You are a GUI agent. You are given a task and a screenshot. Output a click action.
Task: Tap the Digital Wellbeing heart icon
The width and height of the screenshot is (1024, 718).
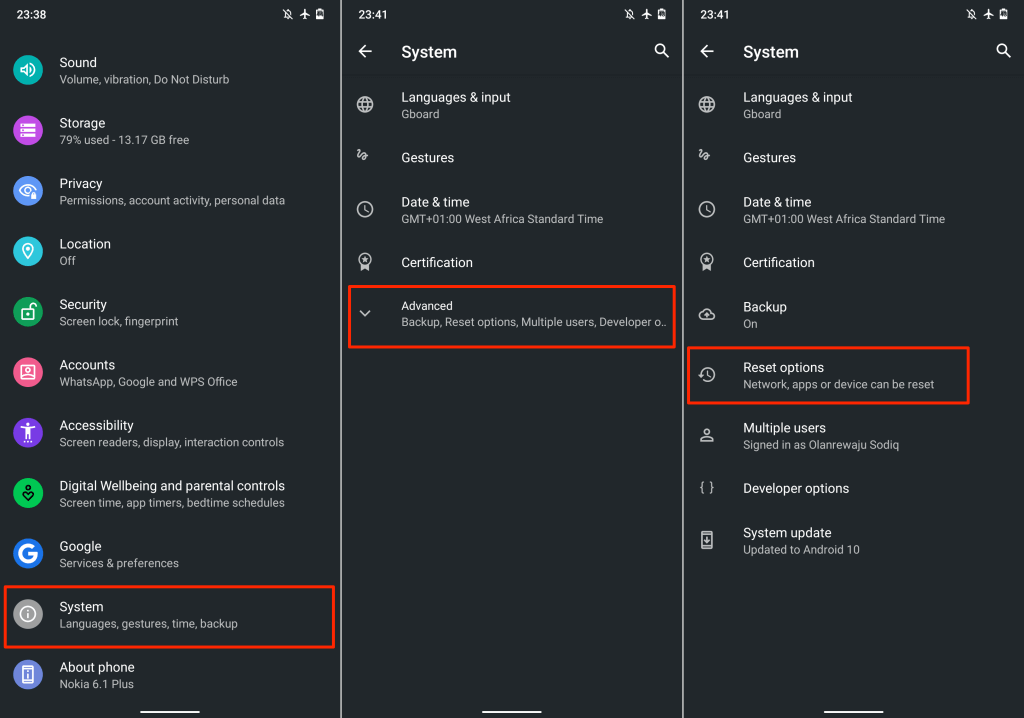(x=28, y=494)
